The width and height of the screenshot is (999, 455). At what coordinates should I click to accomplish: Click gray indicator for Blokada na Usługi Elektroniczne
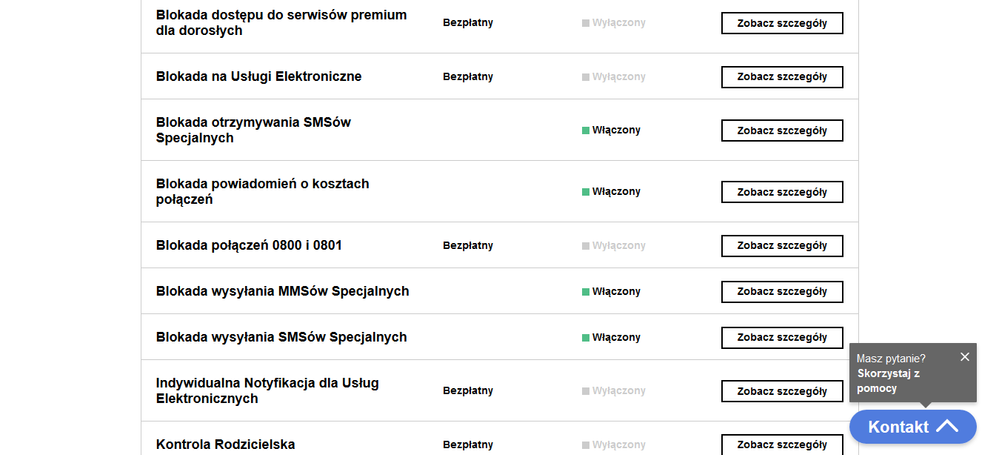pos(586,77)
